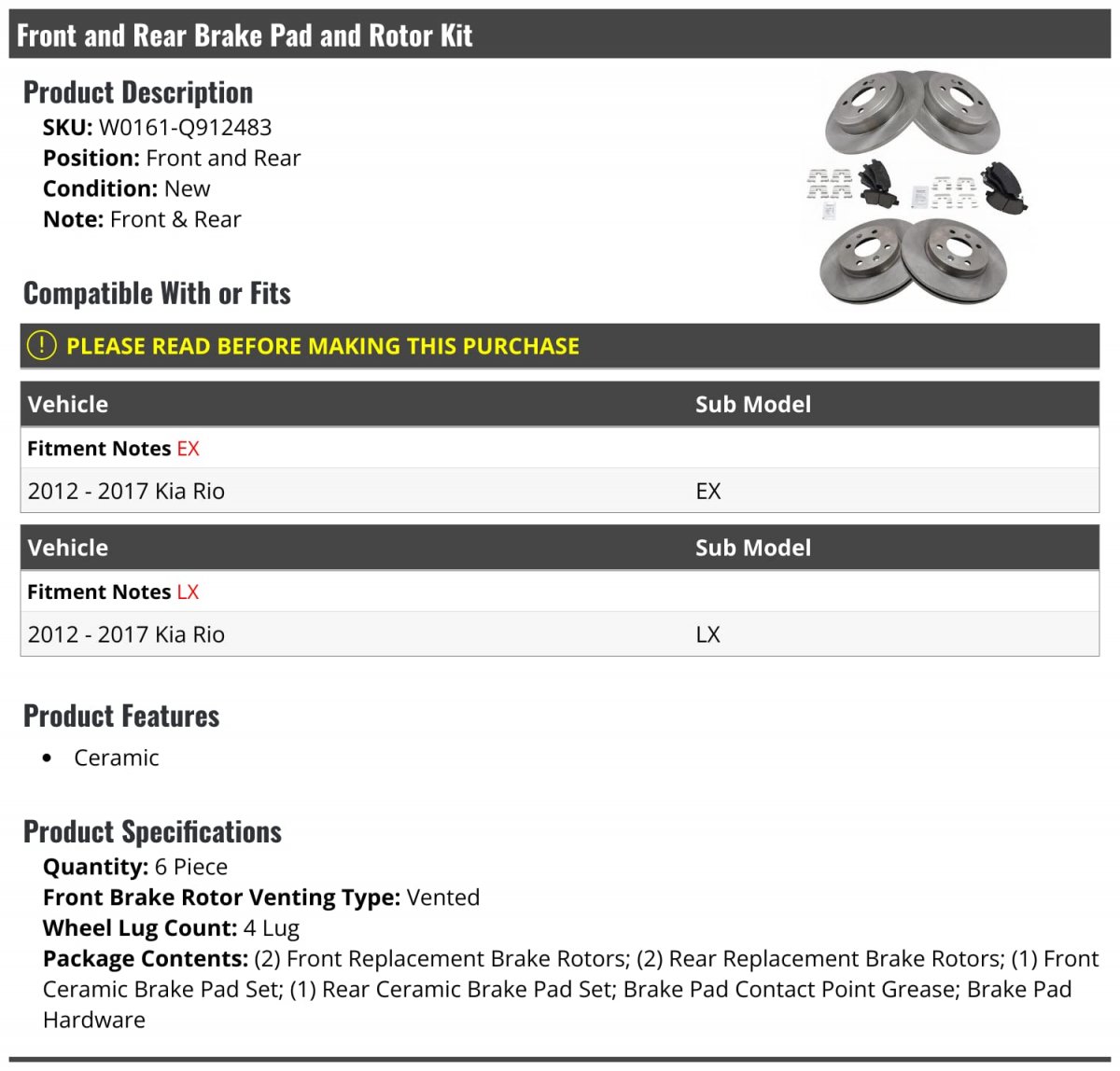Click the EX sub model cell
Image resolution: width=1120 pixels, height=1071 pixels.
coord(708,491)
